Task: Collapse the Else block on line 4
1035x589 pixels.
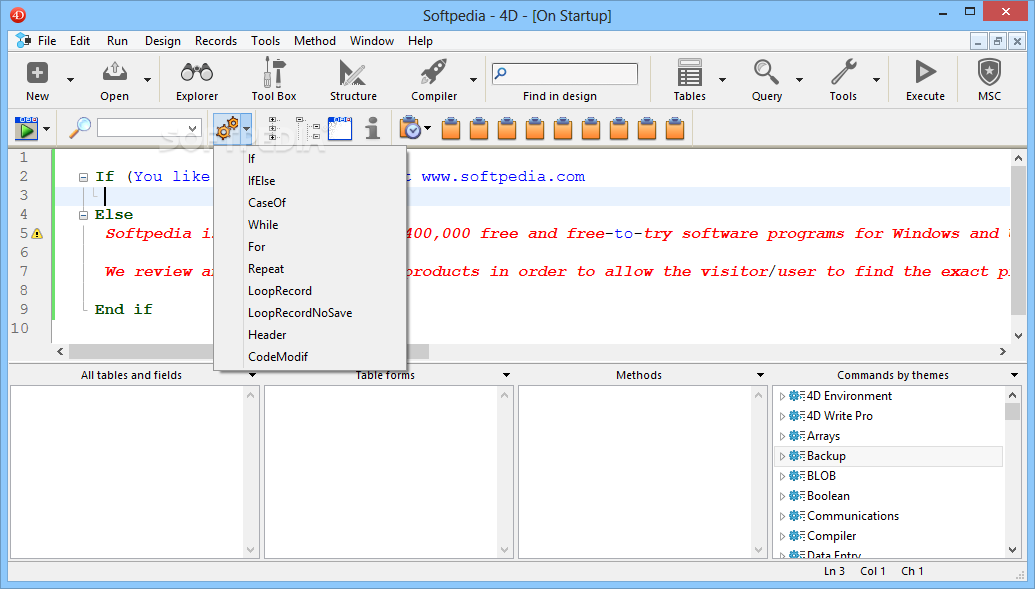Action: [x=83, y=215]
